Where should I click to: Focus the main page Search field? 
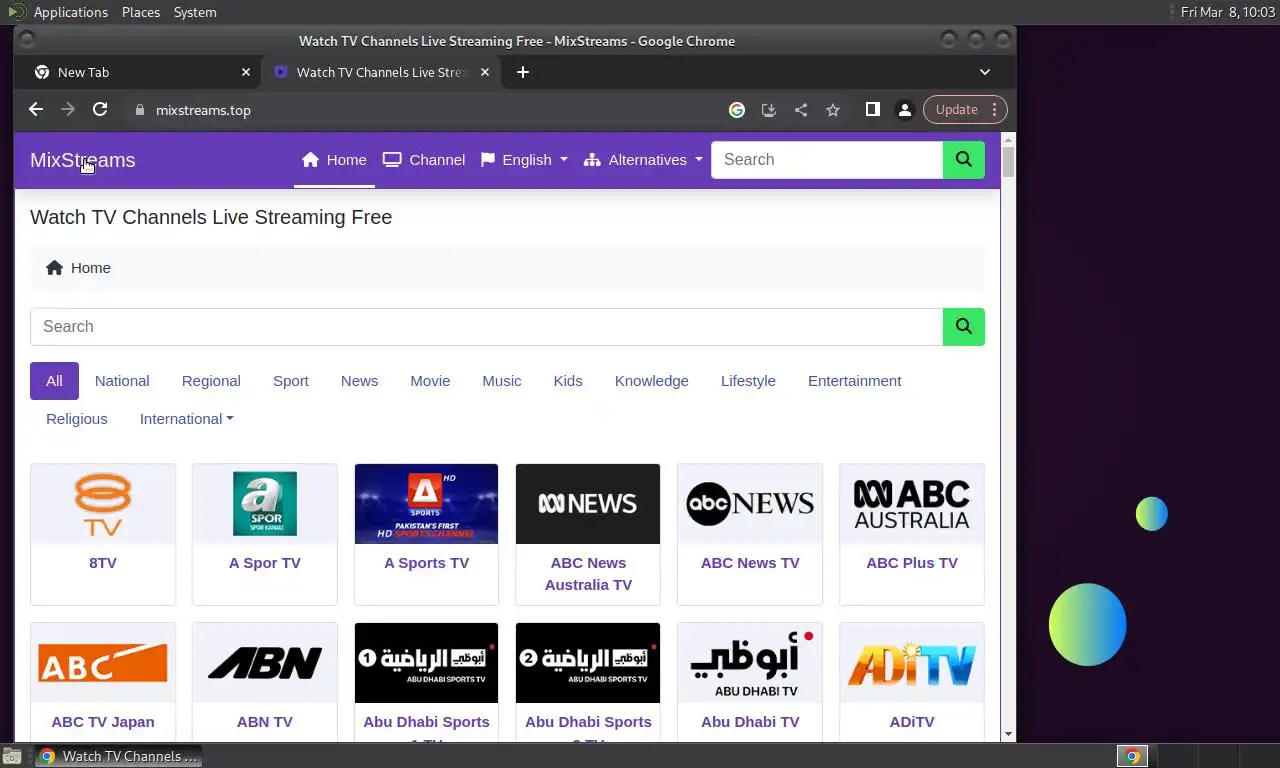tap(487, 327)
